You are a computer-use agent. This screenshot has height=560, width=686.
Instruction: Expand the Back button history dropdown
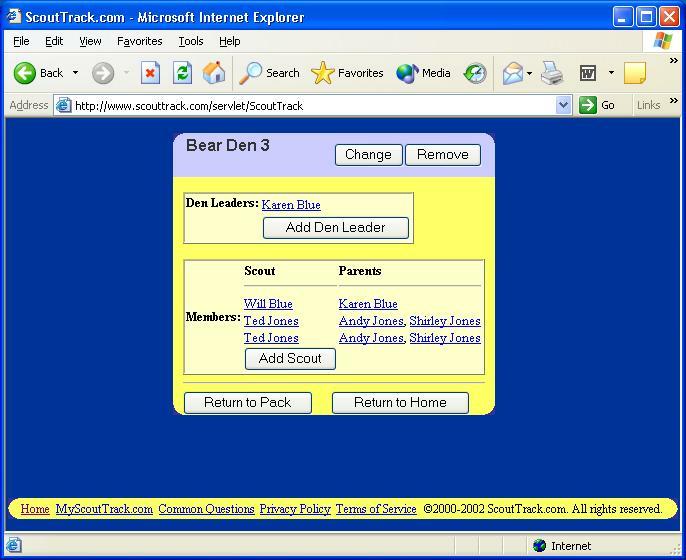(x=75, y=73)
